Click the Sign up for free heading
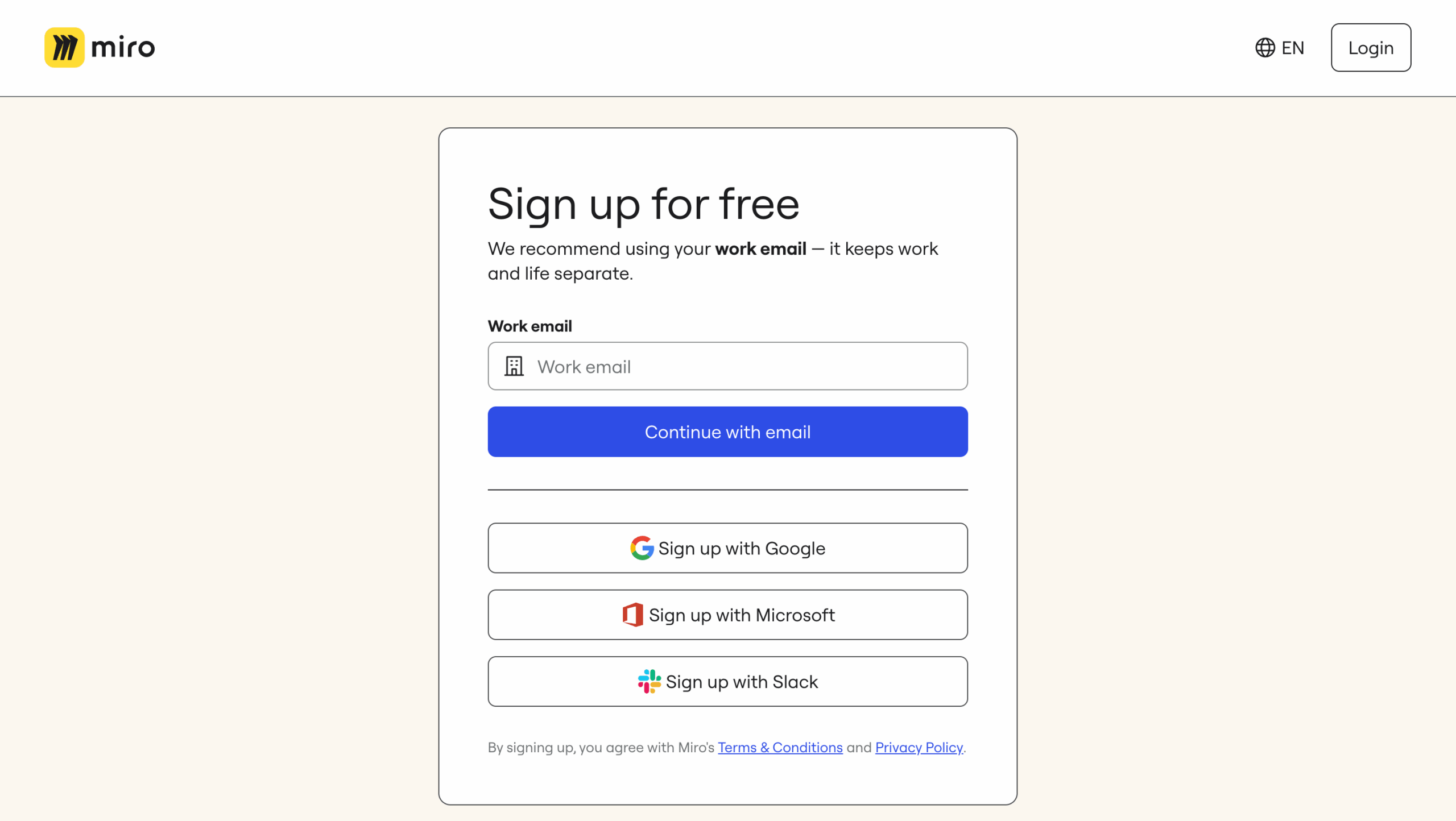The image size is (1456, 821). (x=644, y=204)
